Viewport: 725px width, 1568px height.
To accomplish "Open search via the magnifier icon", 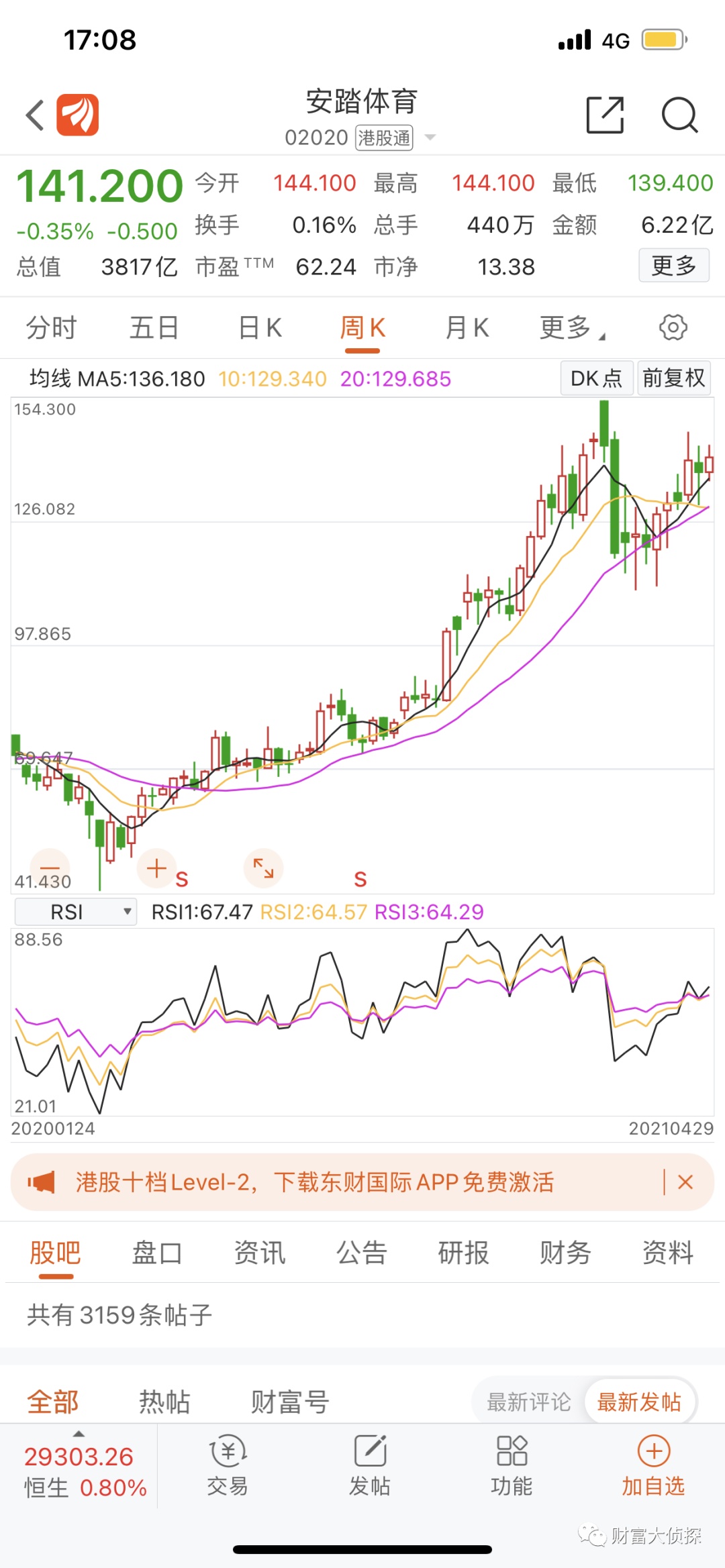I will [x=680, y=115].
